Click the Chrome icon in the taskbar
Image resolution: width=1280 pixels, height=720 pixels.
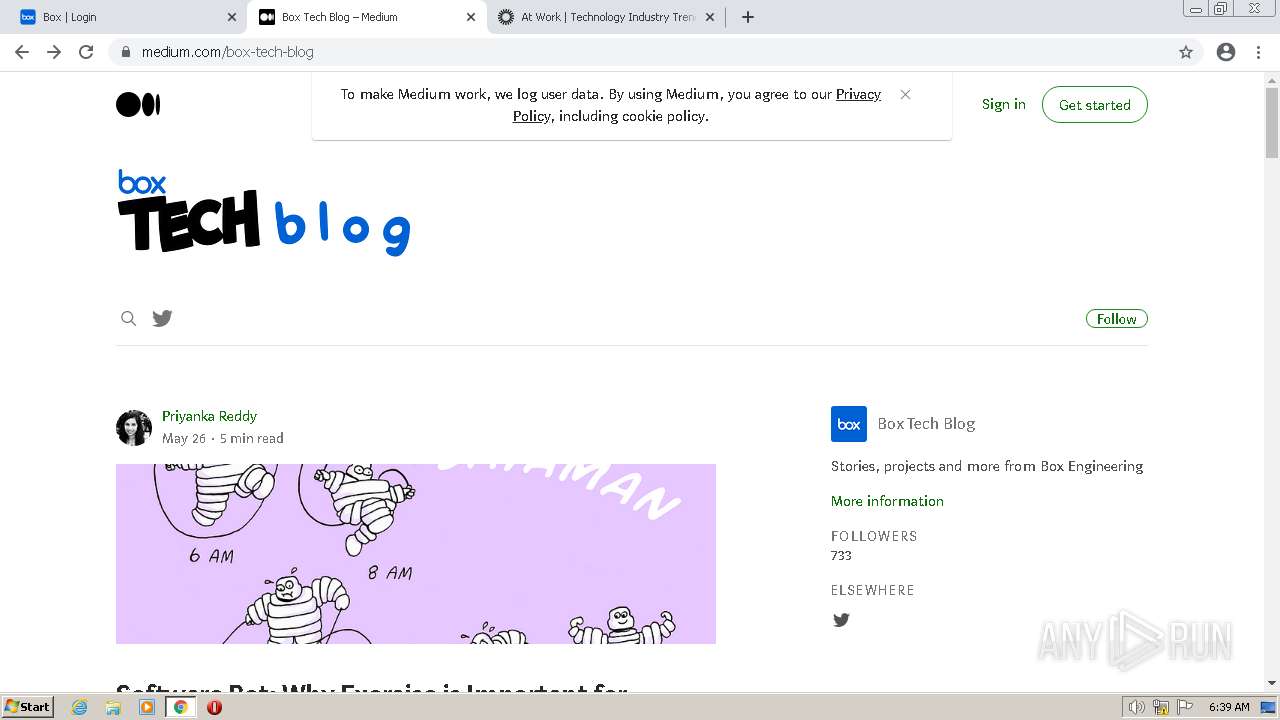[181, 707]
